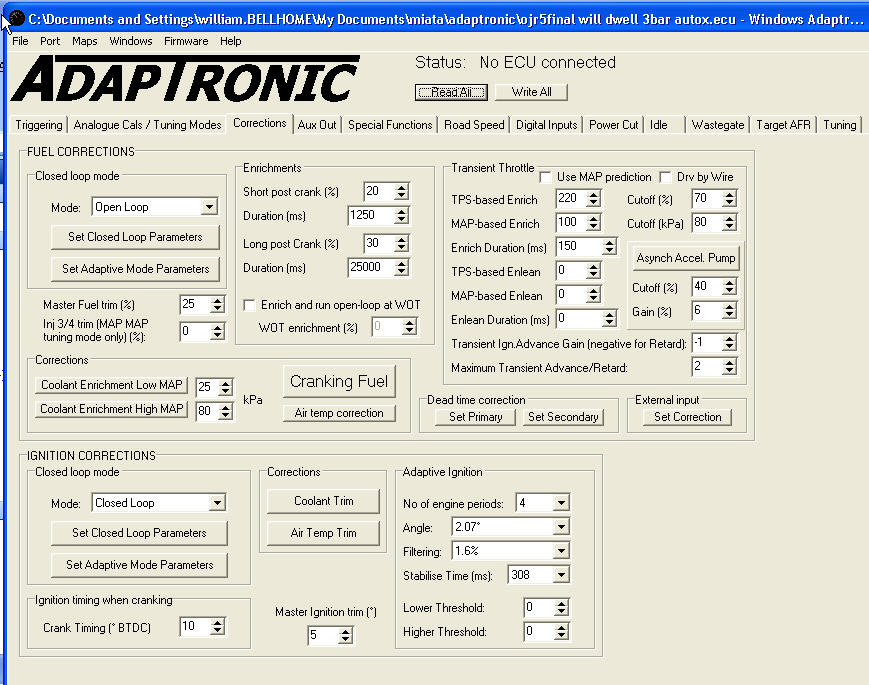Open the Firmware menu
Screen dimensions: 869x685
tap(186, 41)
